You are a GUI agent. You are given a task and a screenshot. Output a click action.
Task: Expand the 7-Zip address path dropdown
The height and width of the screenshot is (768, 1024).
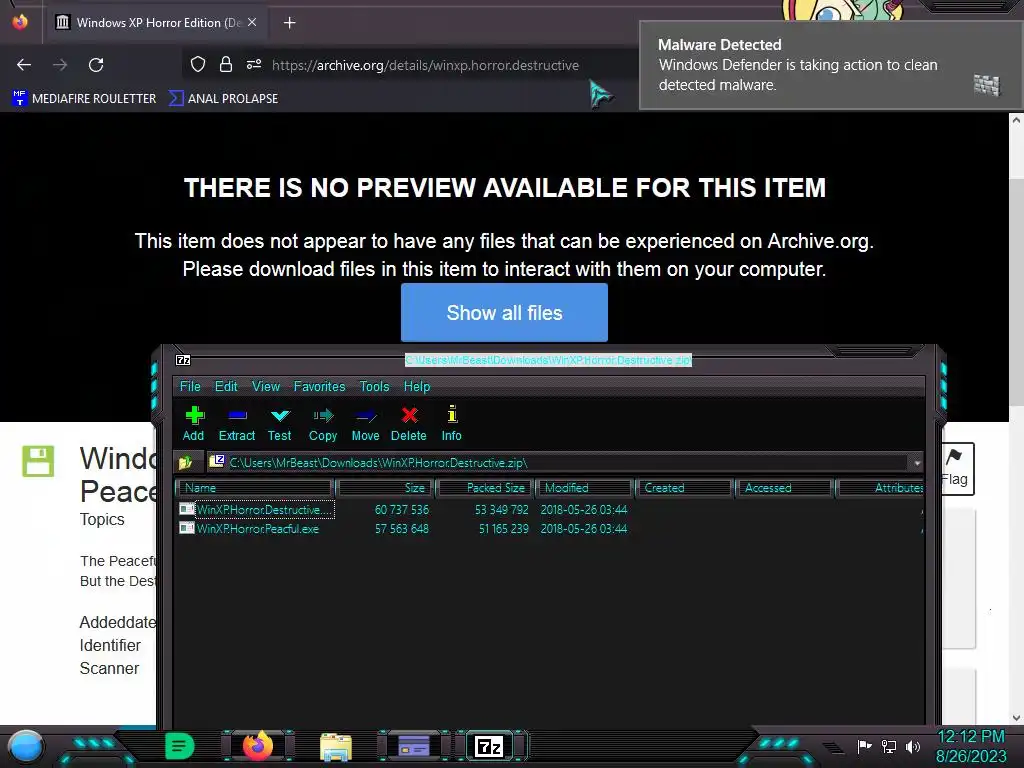click(917, 463)
